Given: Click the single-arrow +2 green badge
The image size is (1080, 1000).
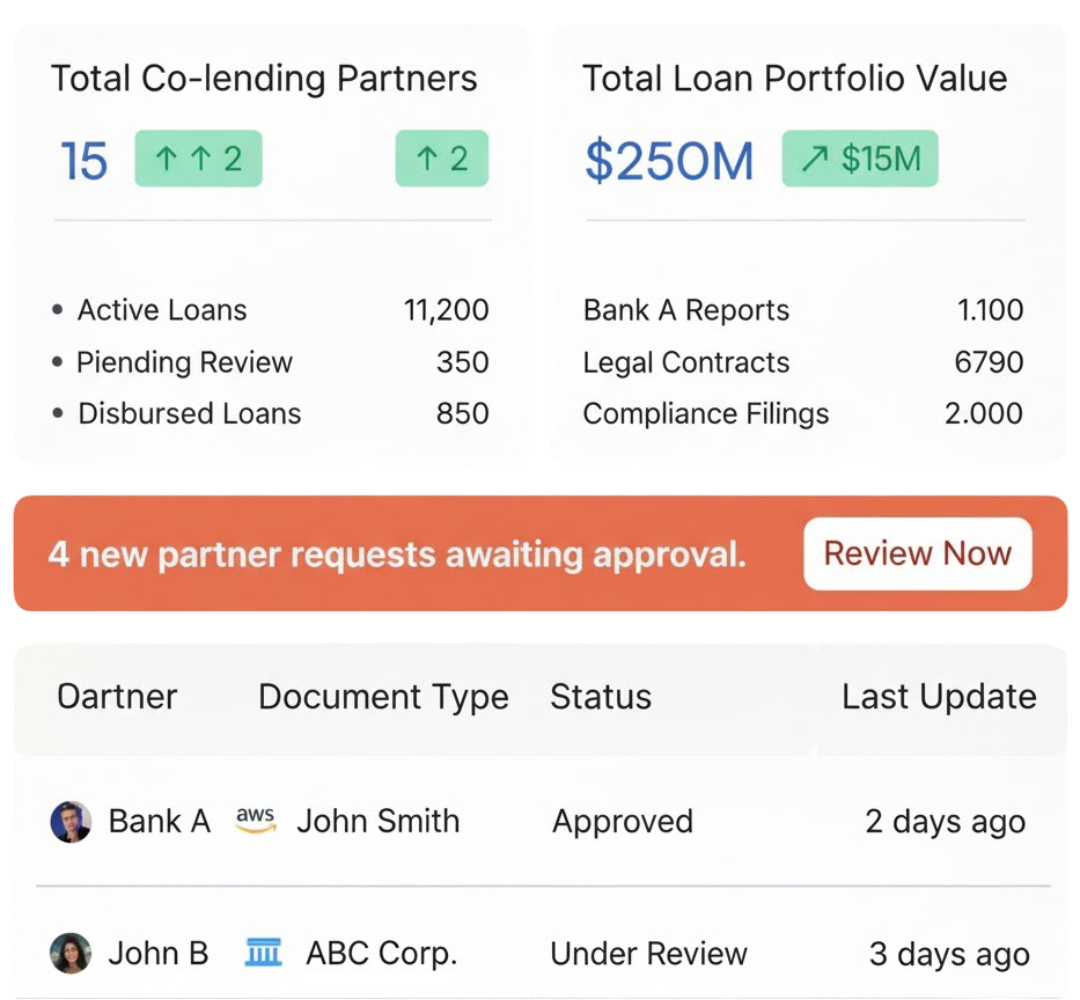Looking at the screenshot, I should pos(442,159).
